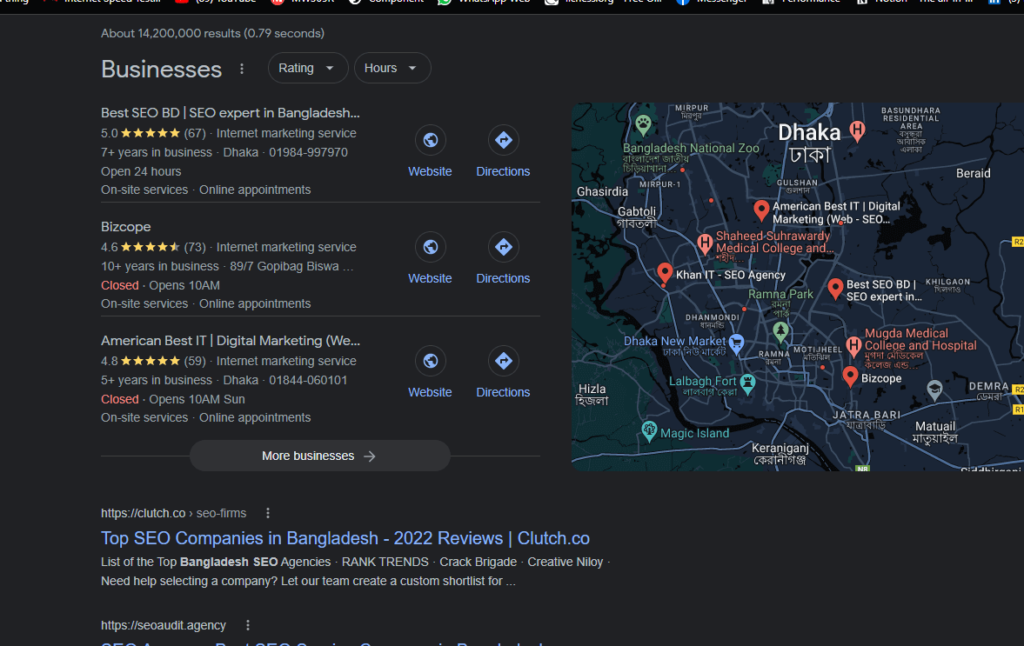
Task: Click Shaheed Suhrawardy Medical College hospital icon
Action: coord(704,243)
